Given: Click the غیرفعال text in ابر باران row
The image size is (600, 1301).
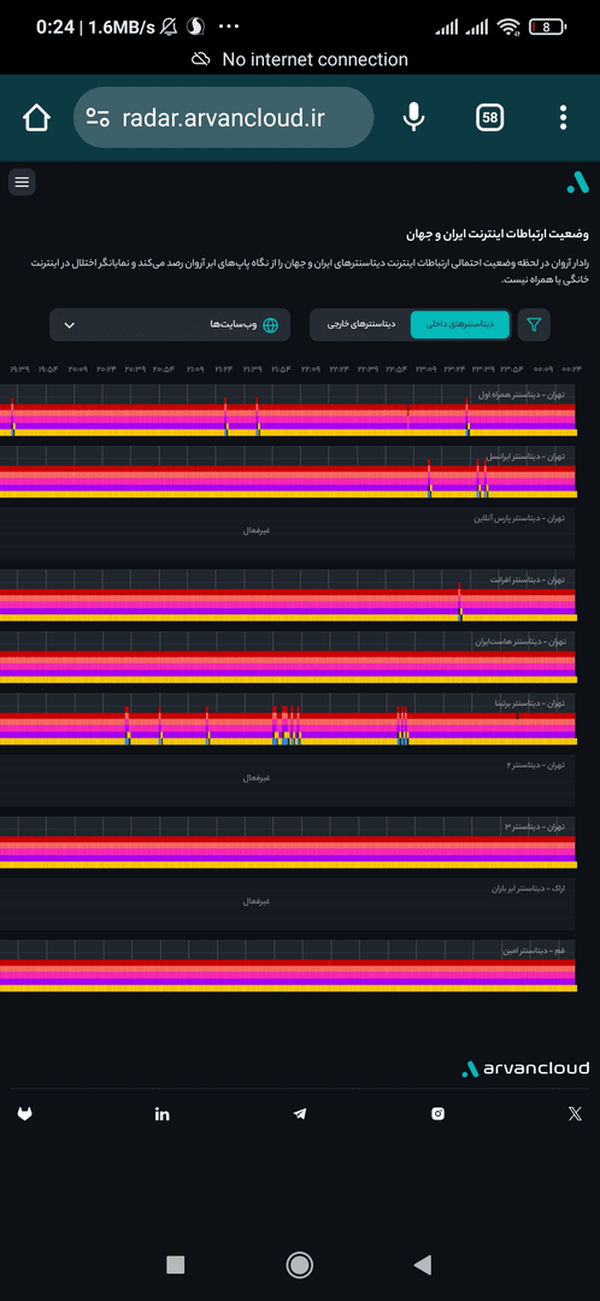Looking at the screenshot, I should 257,901.
